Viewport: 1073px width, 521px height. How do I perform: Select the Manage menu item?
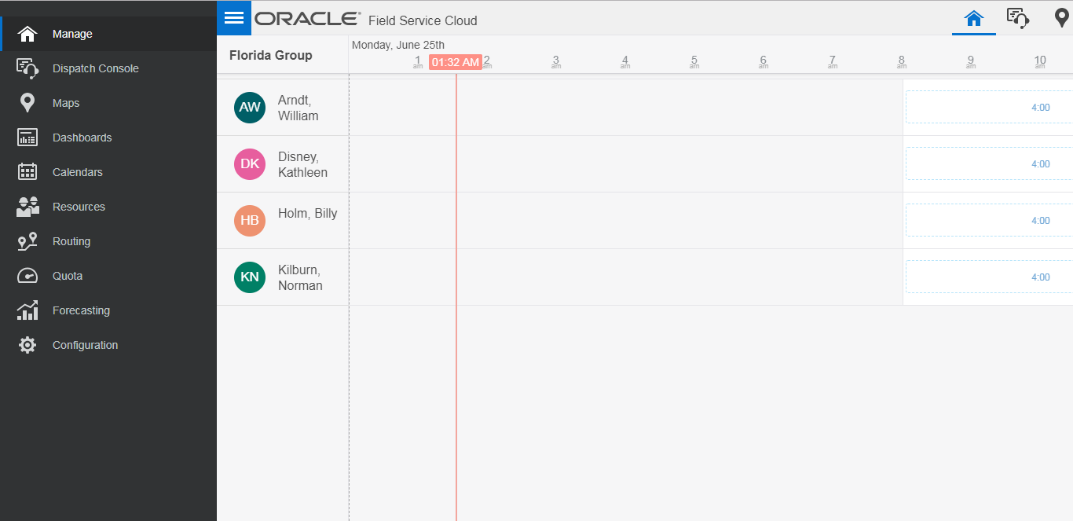(72, 34)
